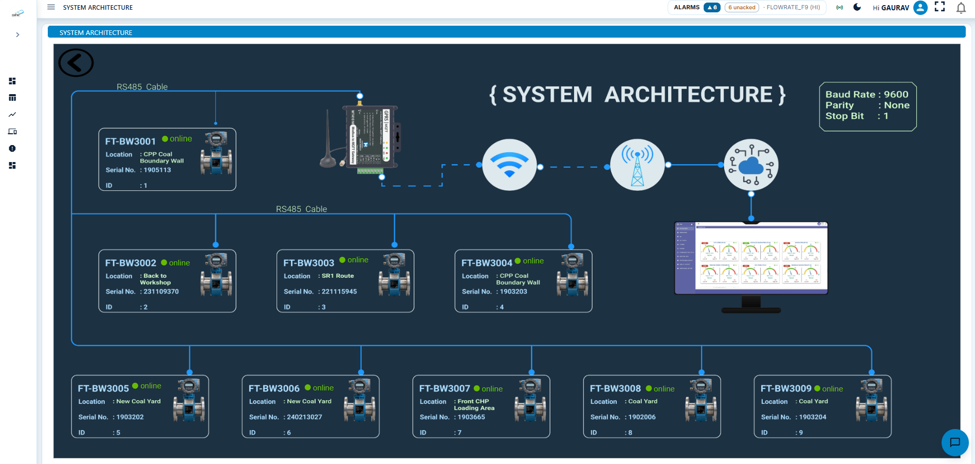Click the flowmeter image on FT-BW3001 card
Viewport: 975px width, 464px height.
(x=215, y=153)
